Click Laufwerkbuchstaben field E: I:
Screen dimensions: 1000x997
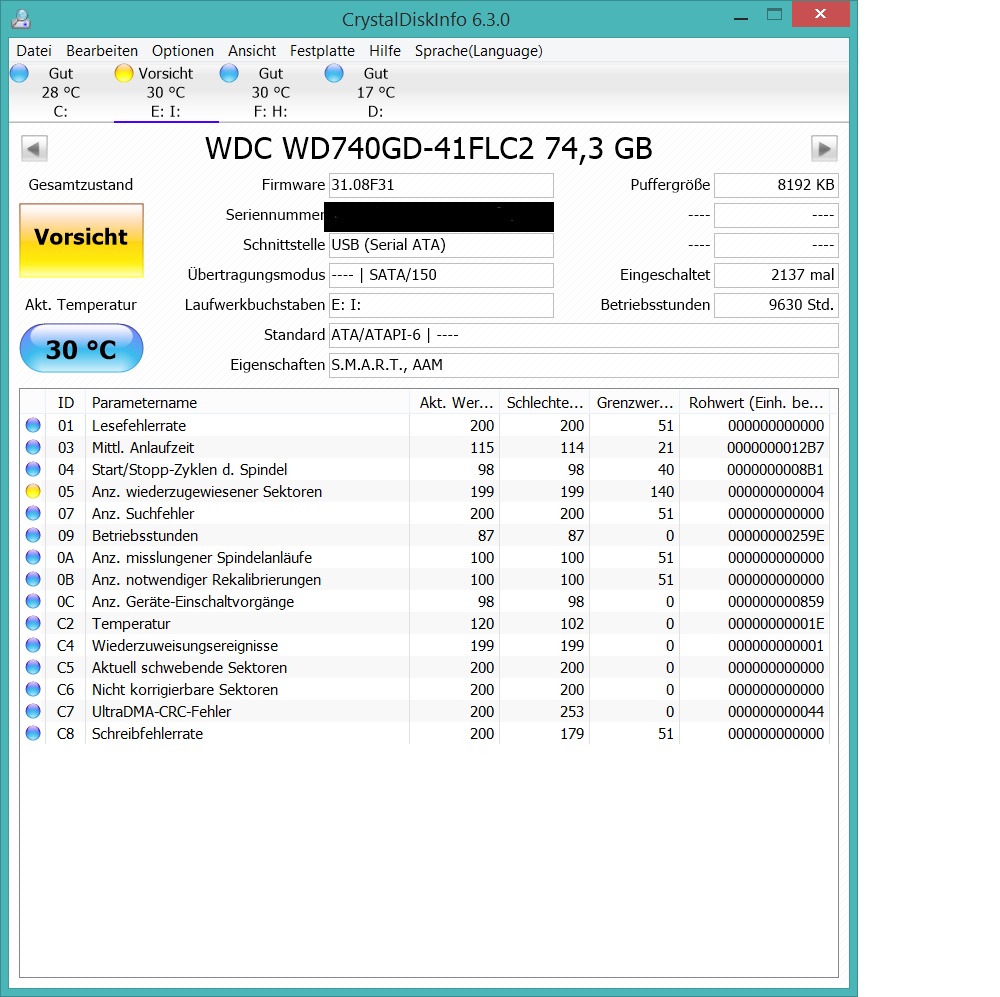coord(441,305)
